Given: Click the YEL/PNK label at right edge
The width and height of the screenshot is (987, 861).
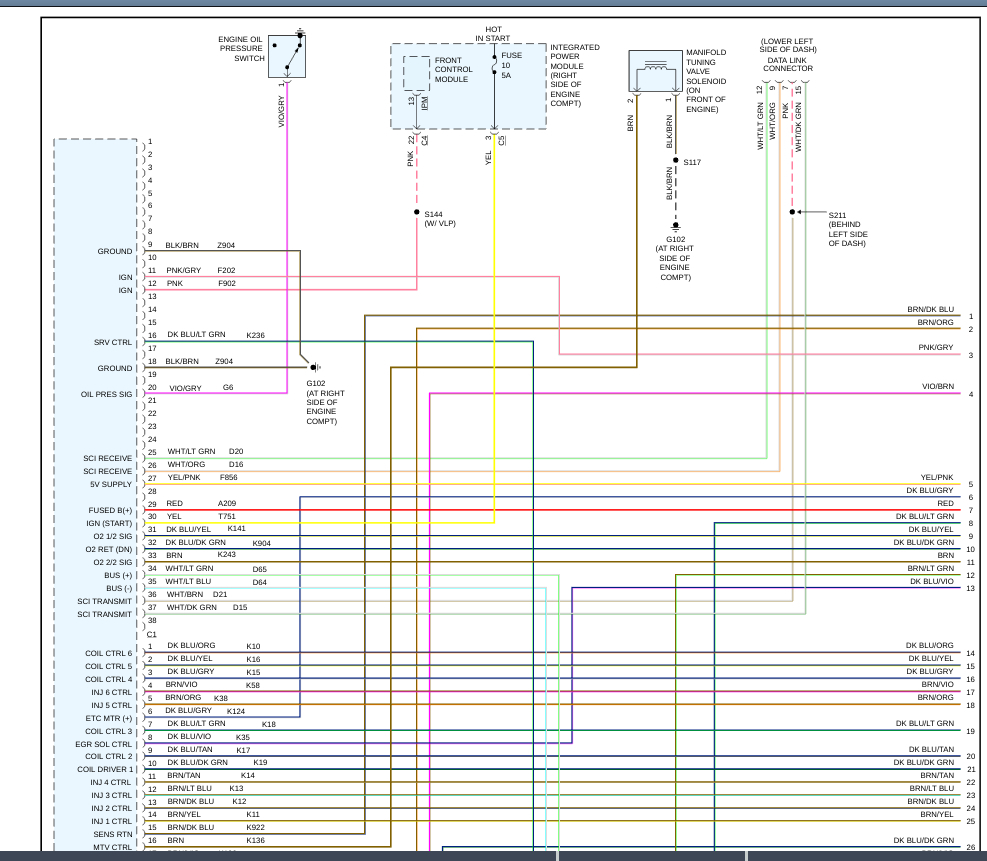Looking at the screenshot, I should (936, 478).
